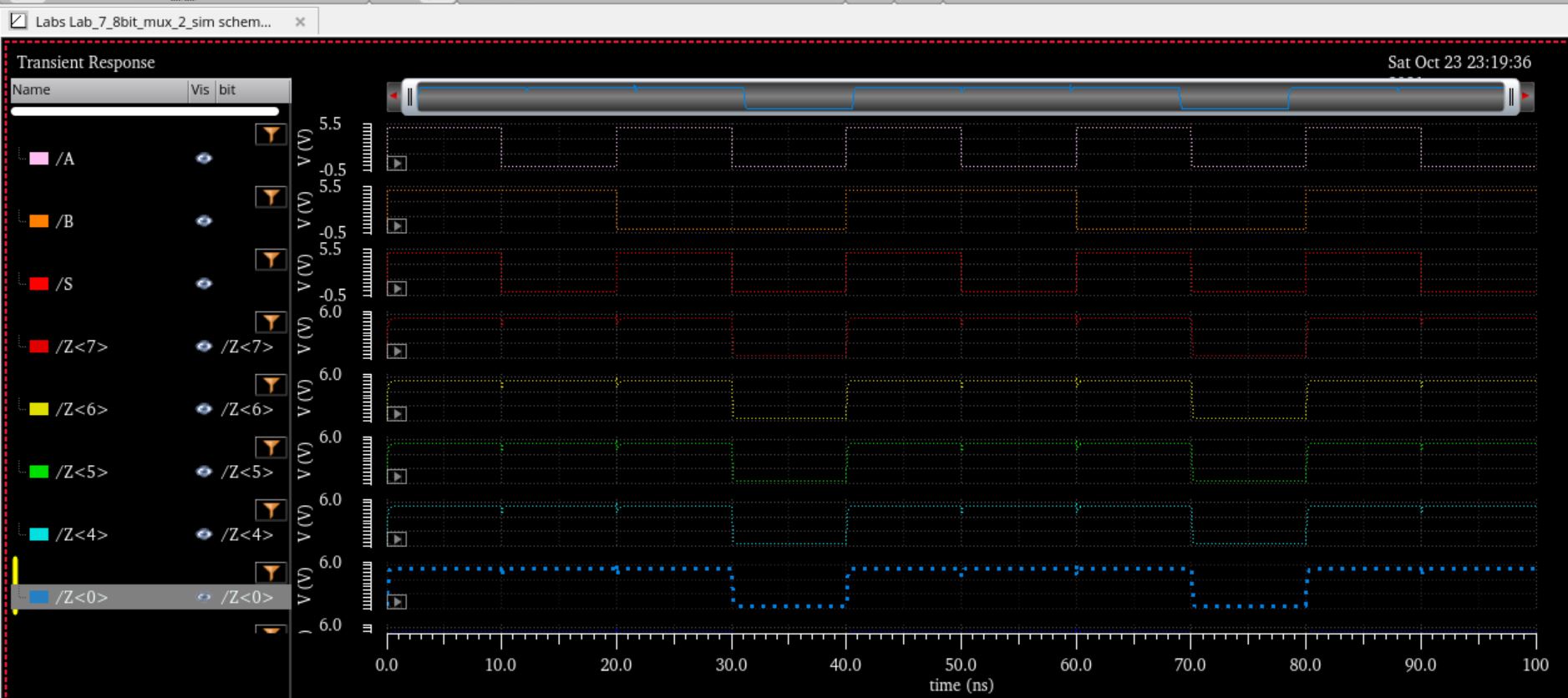Select the /B signal name
Viewport: 1568px width, 698px height.
click(x=65, y=221)
